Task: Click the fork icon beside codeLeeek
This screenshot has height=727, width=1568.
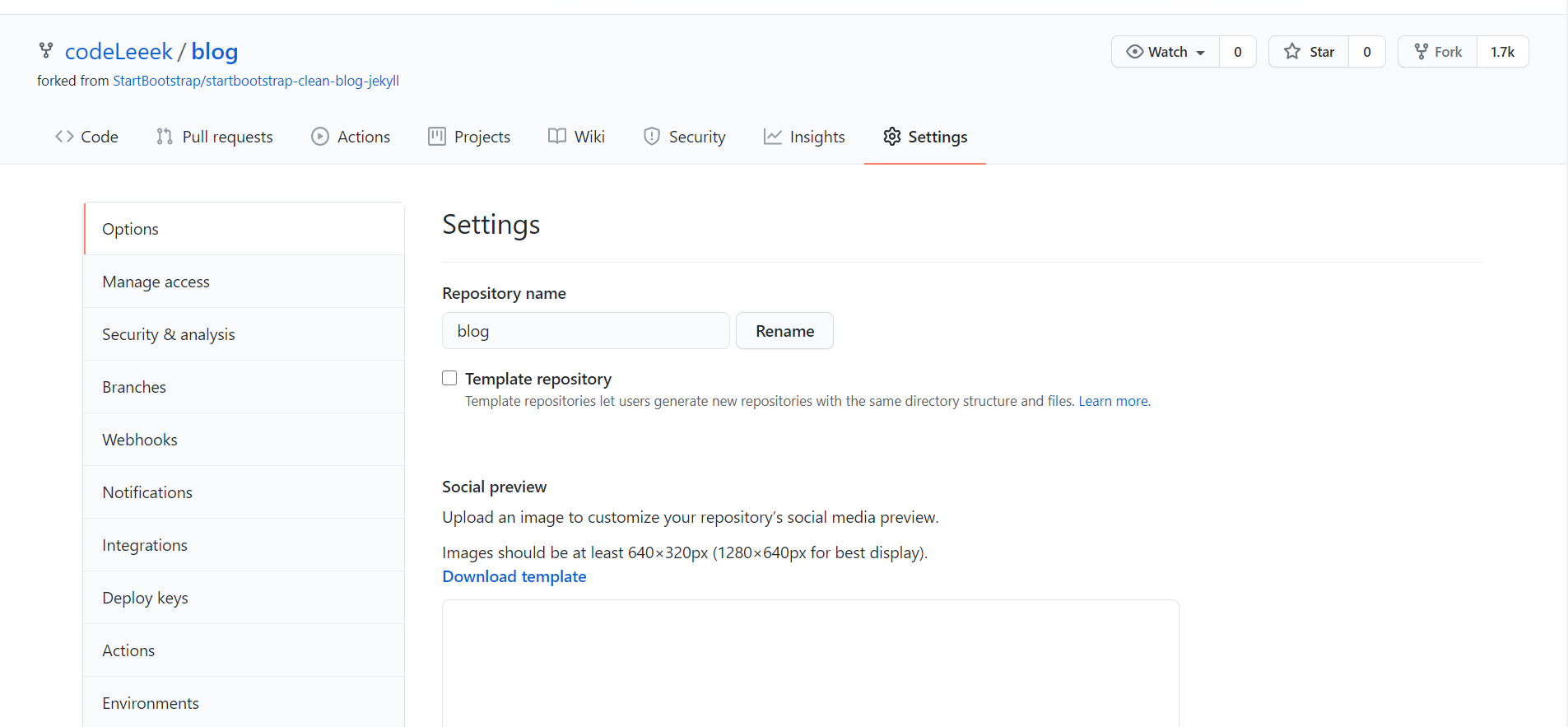Action: point(46,51)
